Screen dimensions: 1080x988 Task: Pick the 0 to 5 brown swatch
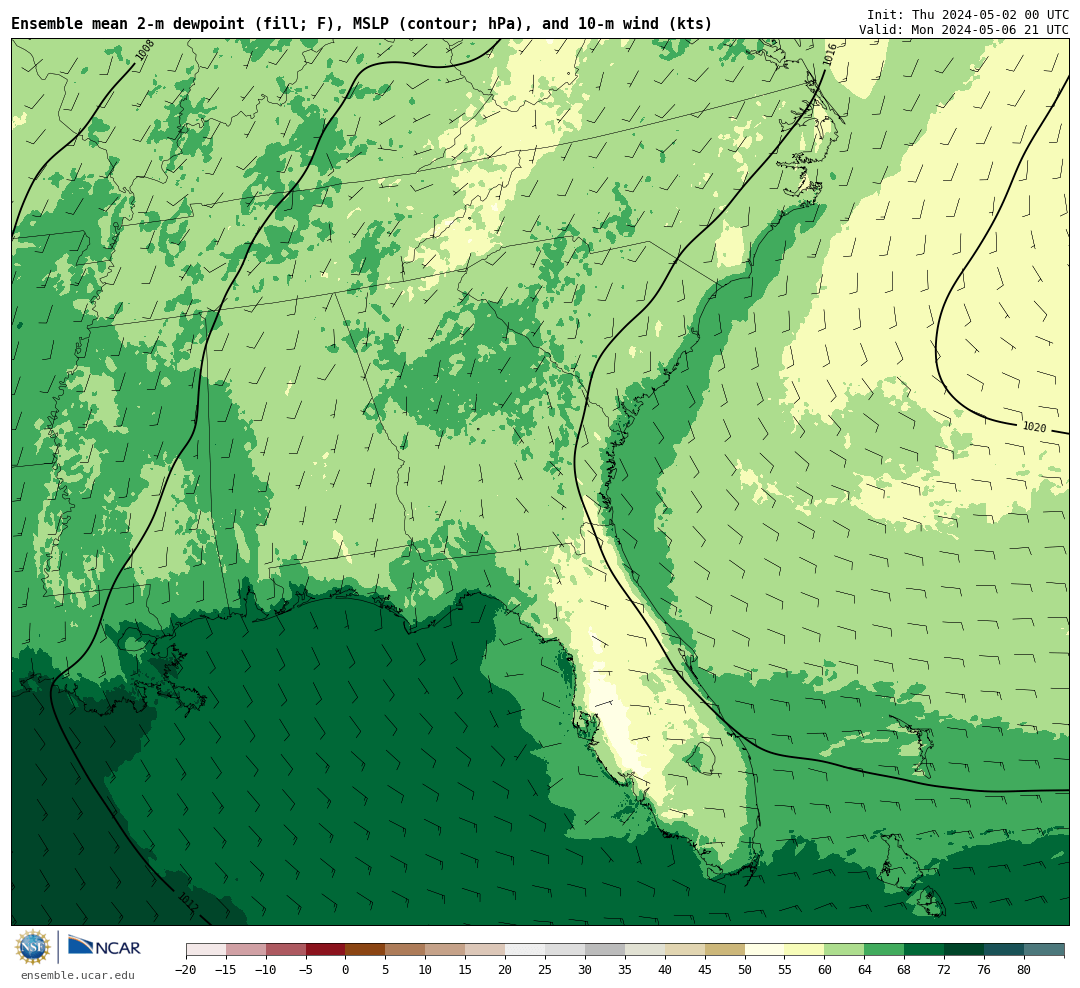tap(366, 949)
